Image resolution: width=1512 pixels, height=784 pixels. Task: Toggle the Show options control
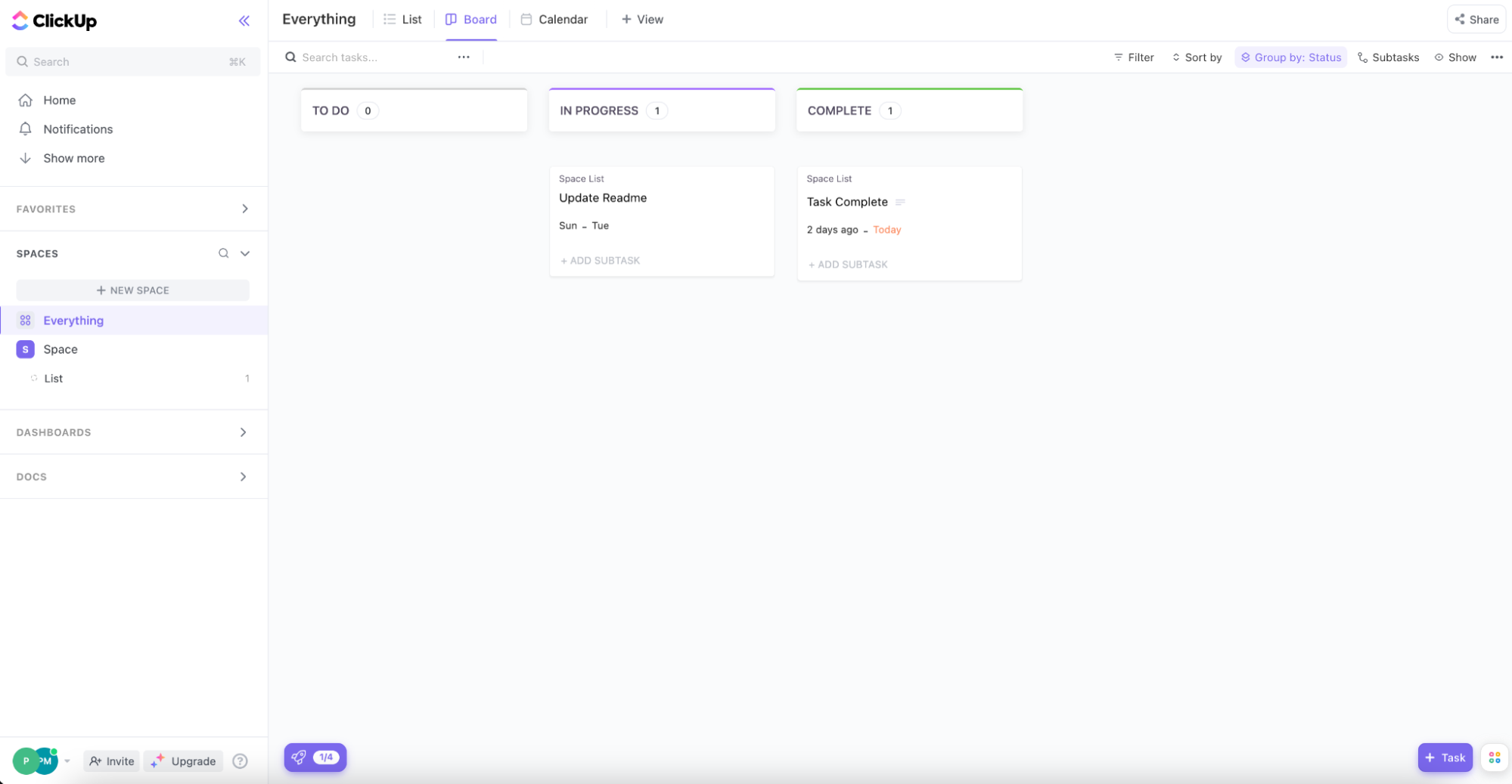pos(1455,57)
